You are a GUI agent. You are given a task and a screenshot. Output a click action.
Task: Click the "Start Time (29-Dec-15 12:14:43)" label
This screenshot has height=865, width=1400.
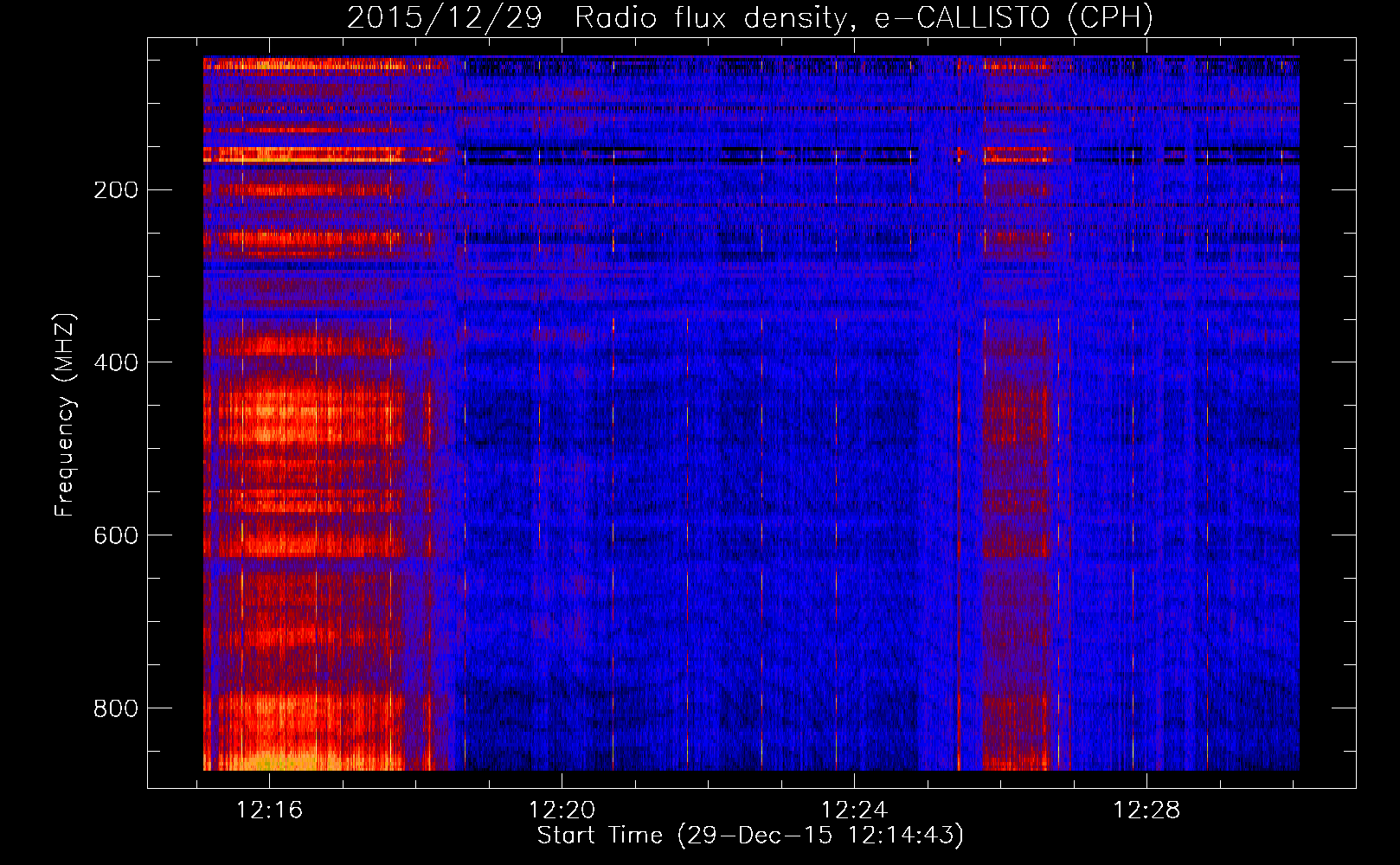point(750,836)
